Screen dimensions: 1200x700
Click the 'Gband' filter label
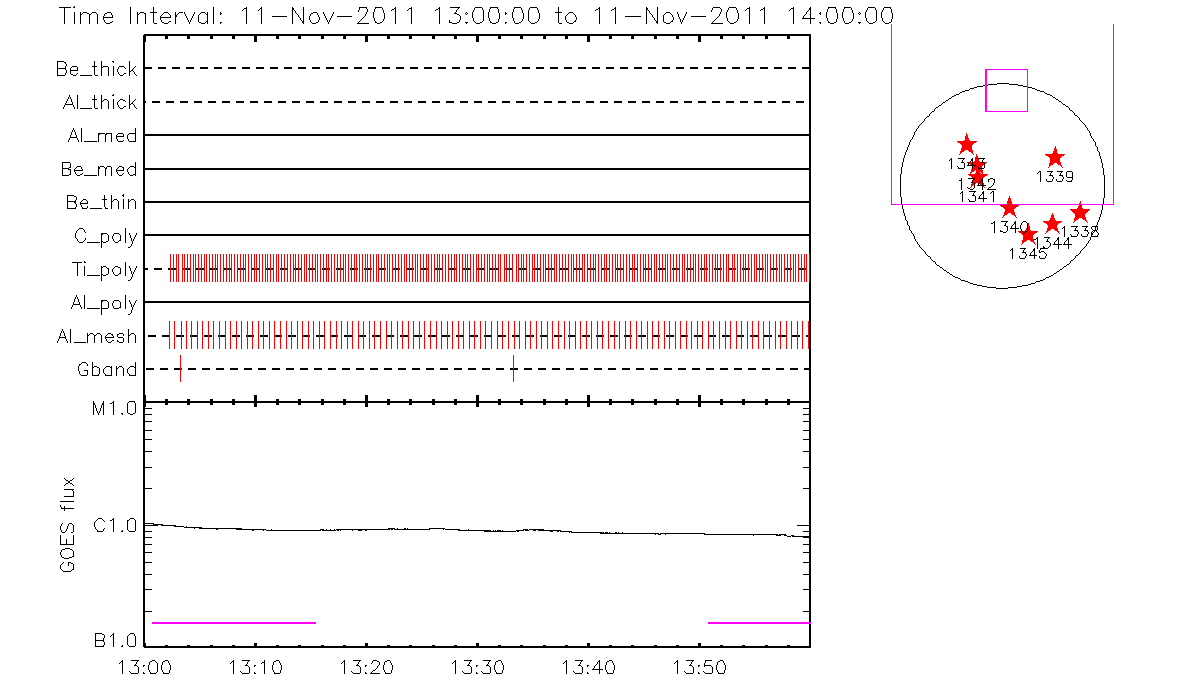click(x=108, y=370)
